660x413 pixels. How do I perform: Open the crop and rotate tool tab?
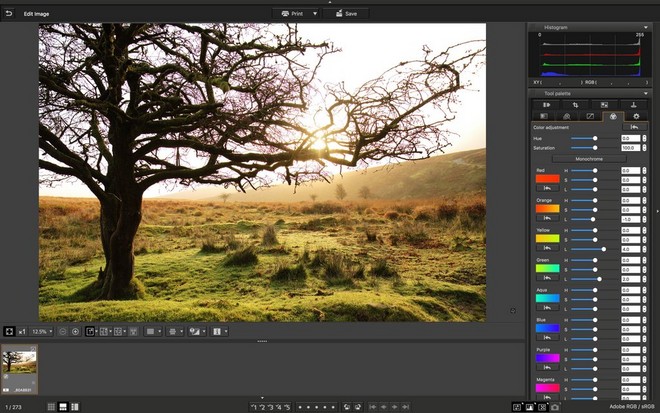(575, 105)
